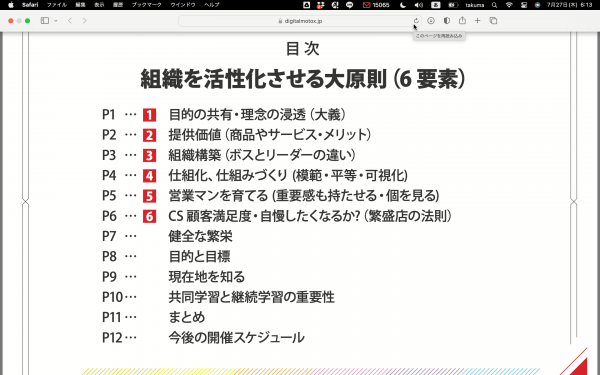Open Spotlight search magnifier
600x375 pixels.
494,5
